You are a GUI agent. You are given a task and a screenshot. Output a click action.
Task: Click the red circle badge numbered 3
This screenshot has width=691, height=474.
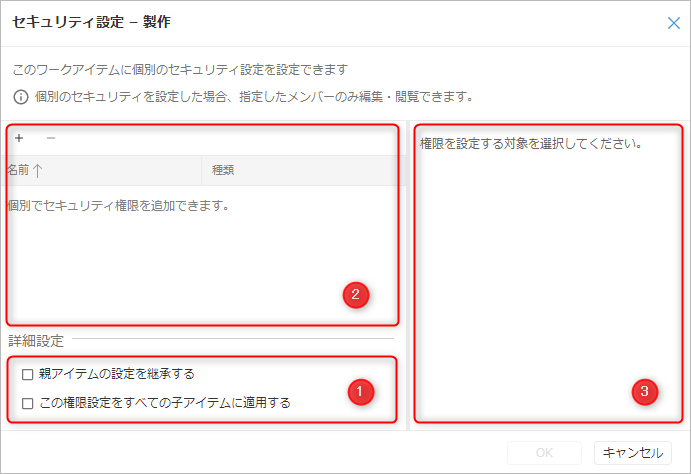[x=647, y=393]
